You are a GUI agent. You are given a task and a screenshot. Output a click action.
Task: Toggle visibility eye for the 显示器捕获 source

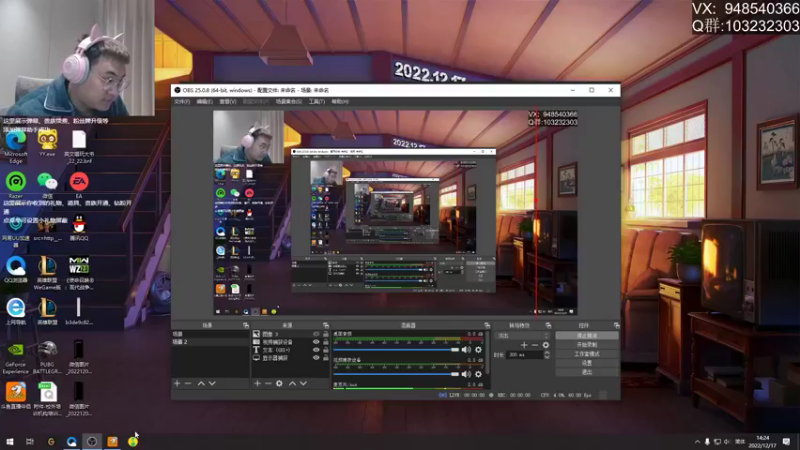point(316,358)
